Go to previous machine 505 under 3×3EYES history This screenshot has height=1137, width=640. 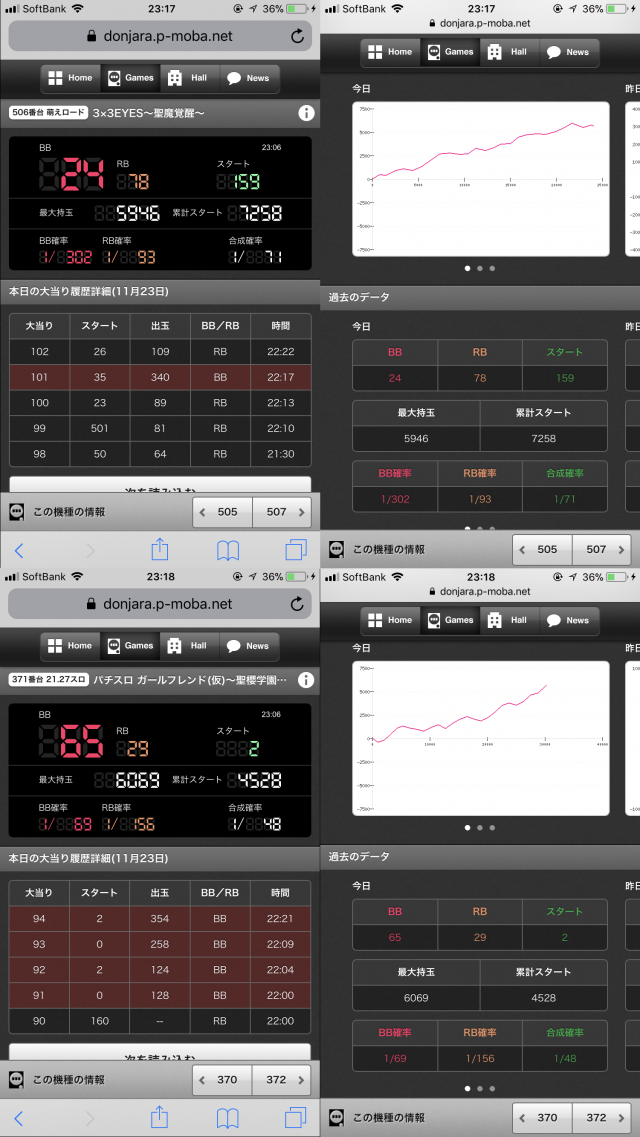(x=222, y=512)
